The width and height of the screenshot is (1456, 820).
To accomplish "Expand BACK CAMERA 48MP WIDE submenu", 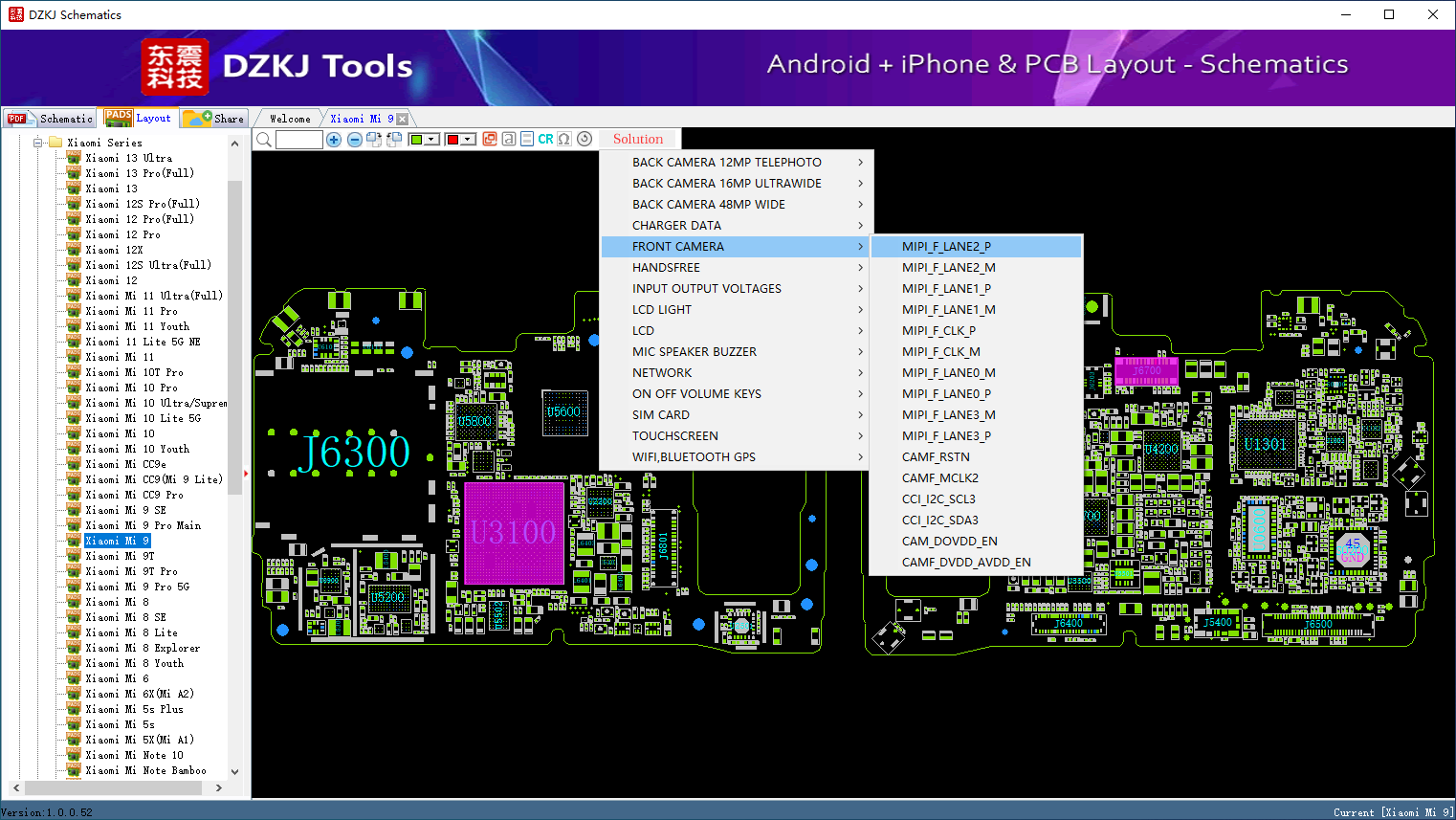I will 735,205.
